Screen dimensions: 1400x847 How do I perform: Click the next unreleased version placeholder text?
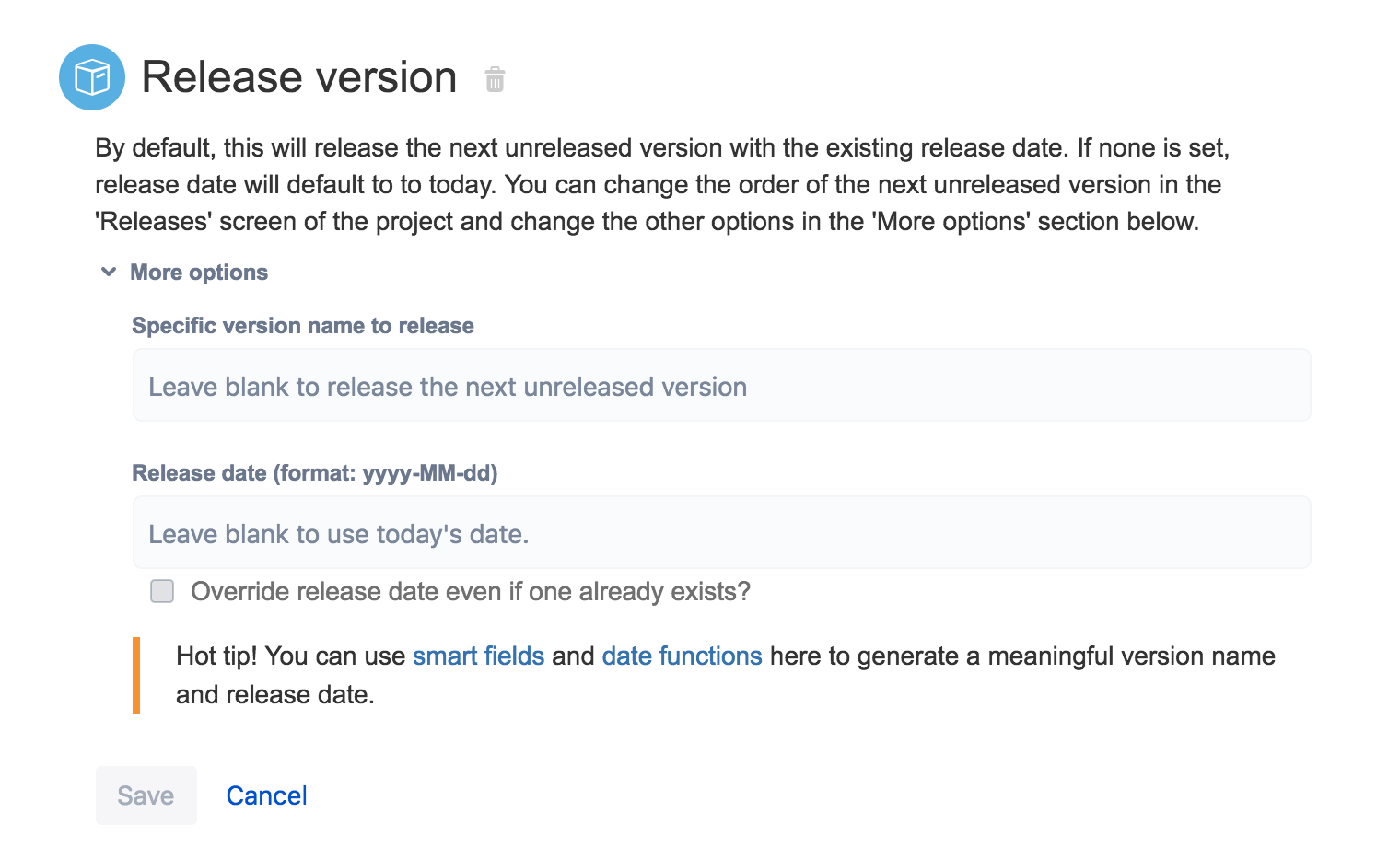448,387
